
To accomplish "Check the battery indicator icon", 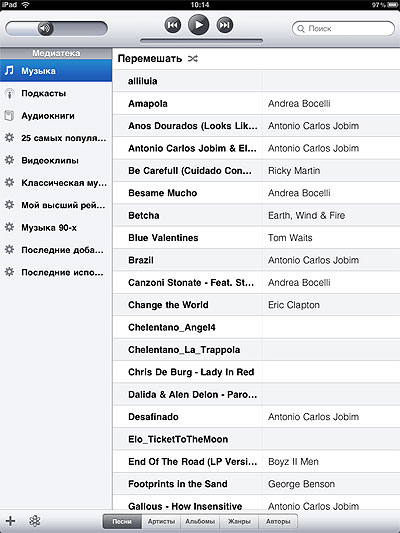I will tap(393, 5).
